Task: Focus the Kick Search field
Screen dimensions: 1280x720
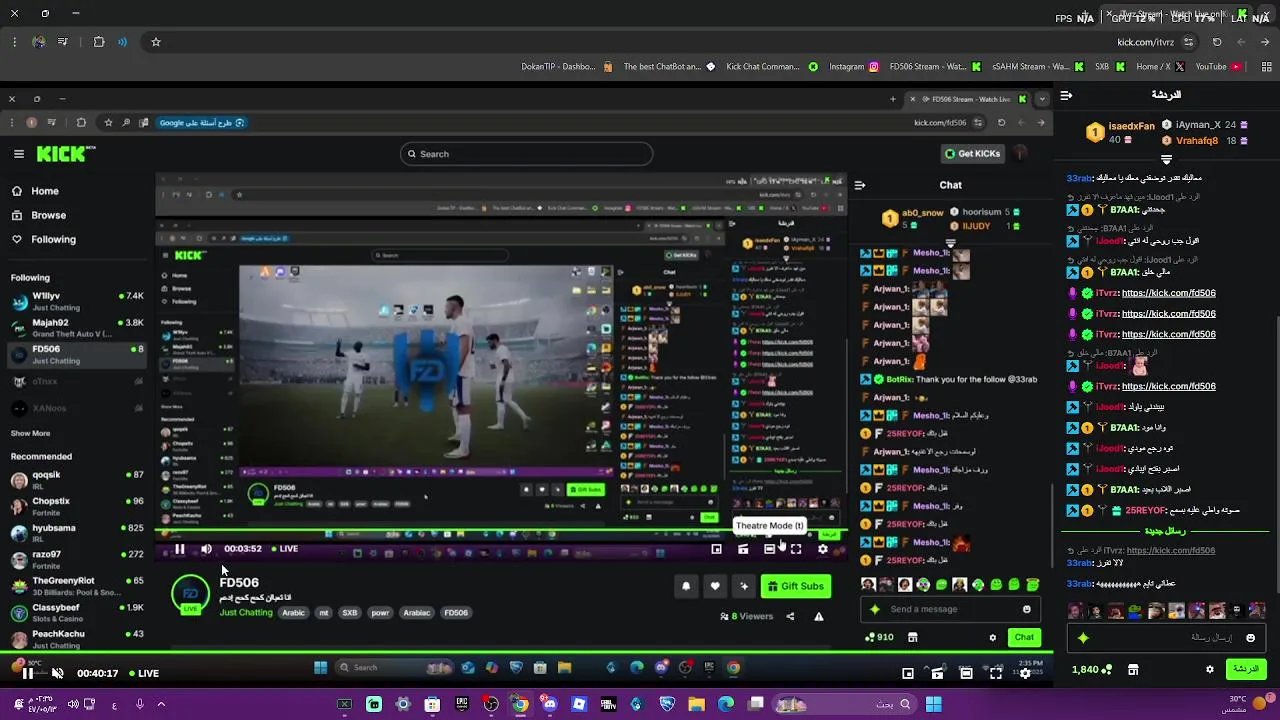Action: [x=526, y=154]
